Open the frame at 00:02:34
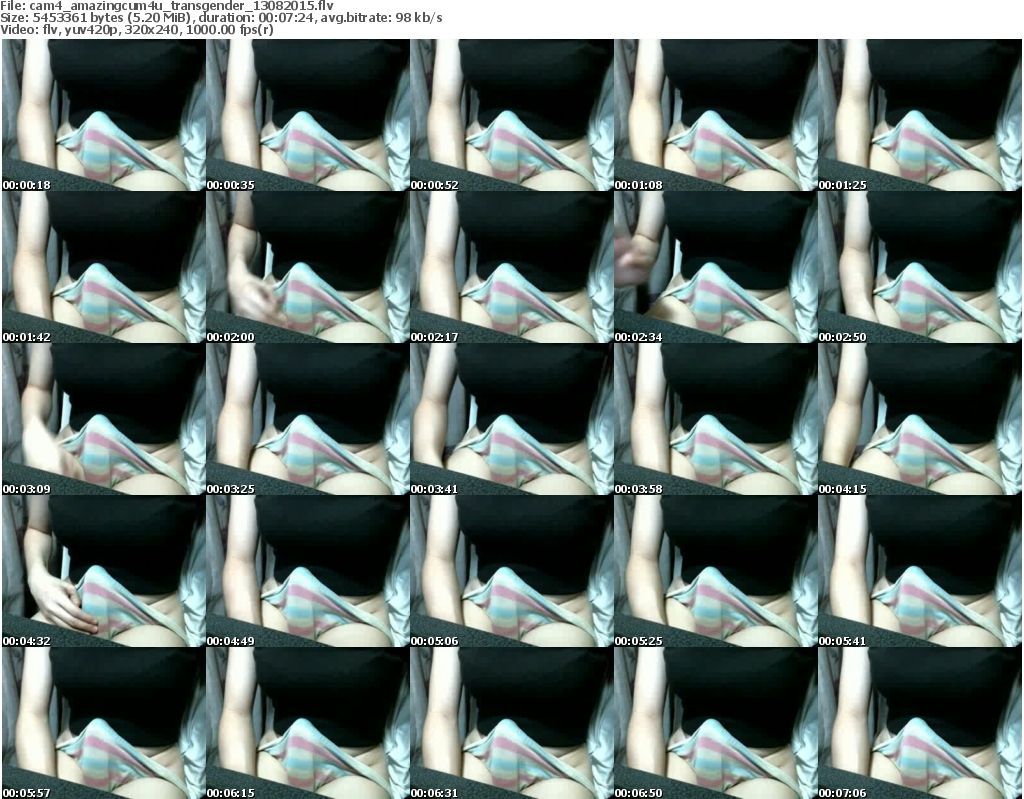The height and width of the screenshot is (799, 1024). coord(716,267)
